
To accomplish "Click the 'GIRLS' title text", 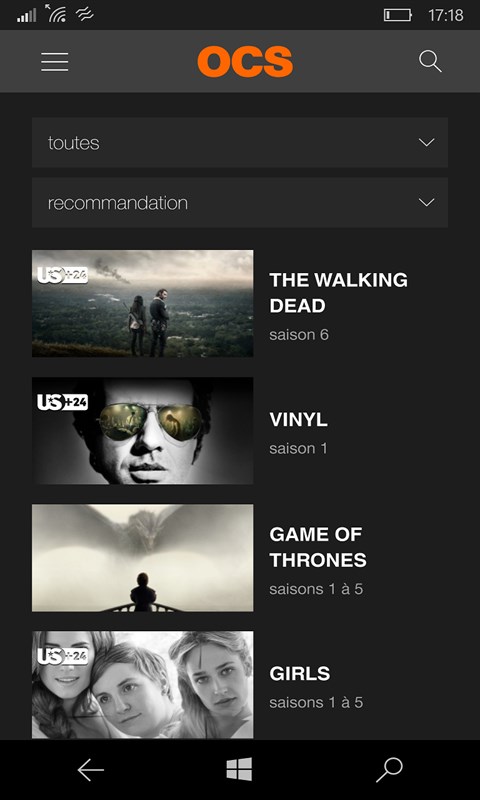I will pyautogui.click(x=299, y=673).
